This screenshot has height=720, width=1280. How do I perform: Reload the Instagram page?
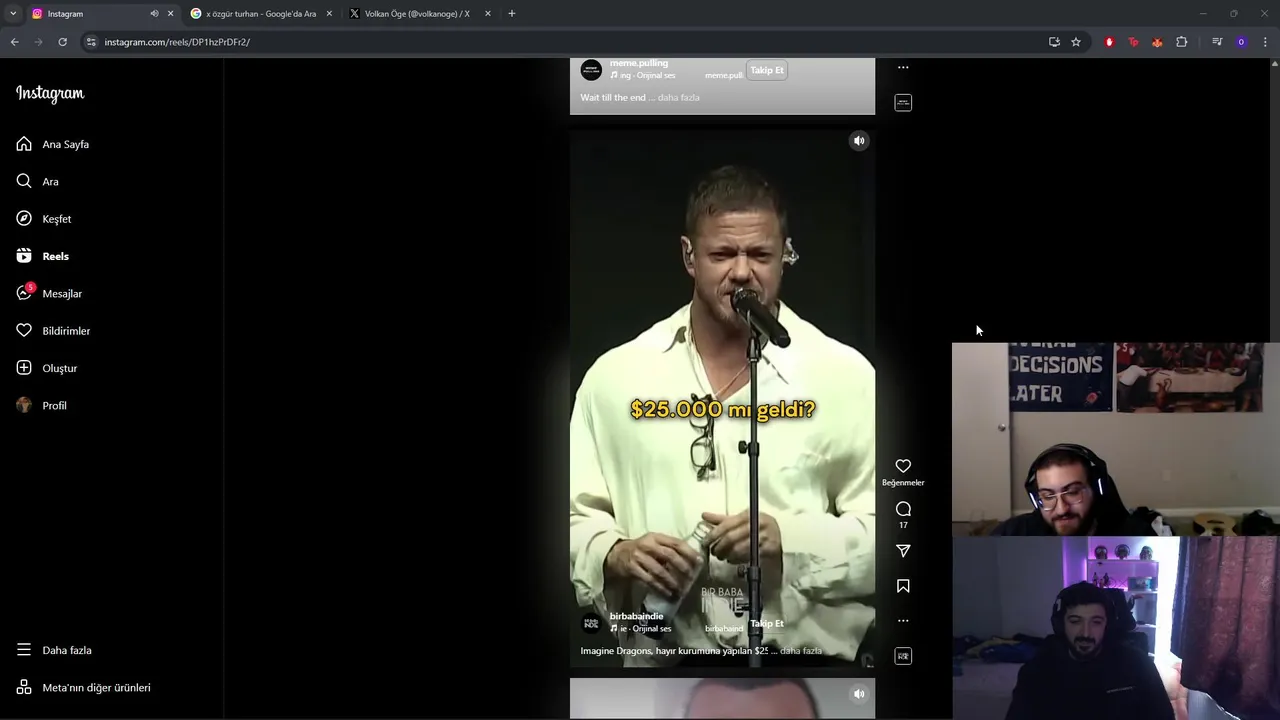pos(62,42)
